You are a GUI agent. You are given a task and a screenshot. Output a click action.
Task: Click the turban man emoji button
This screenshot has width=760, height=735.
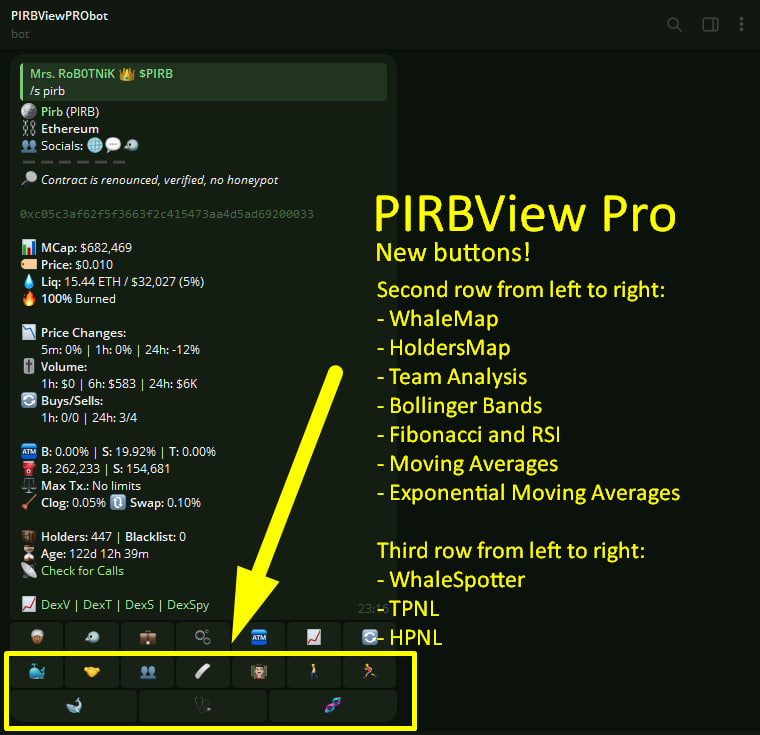pyautogui.click(x=37, y=637)
